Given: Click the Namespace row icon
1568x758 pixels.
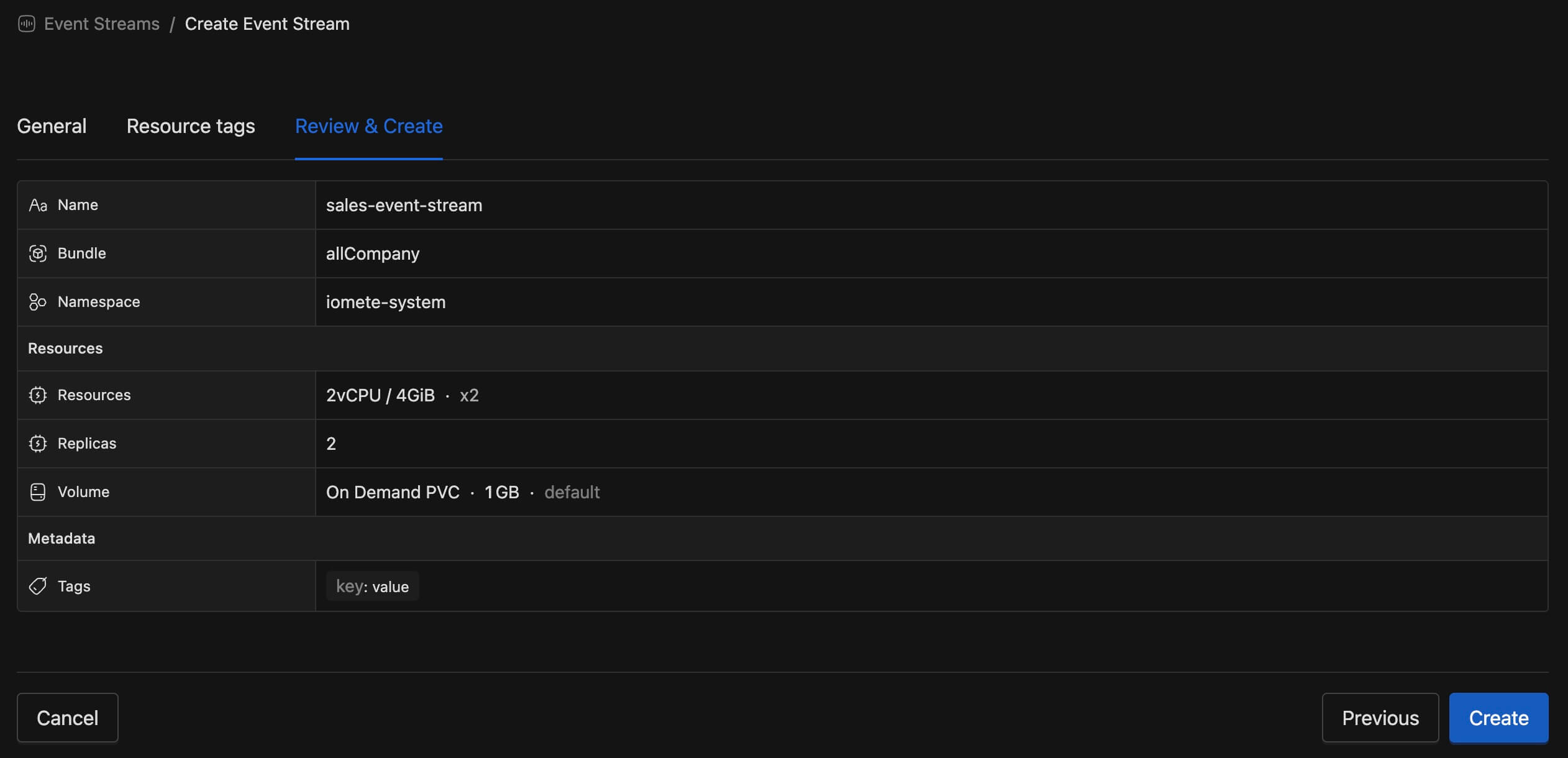Looking at the screenshot, I should click(38, 302).
